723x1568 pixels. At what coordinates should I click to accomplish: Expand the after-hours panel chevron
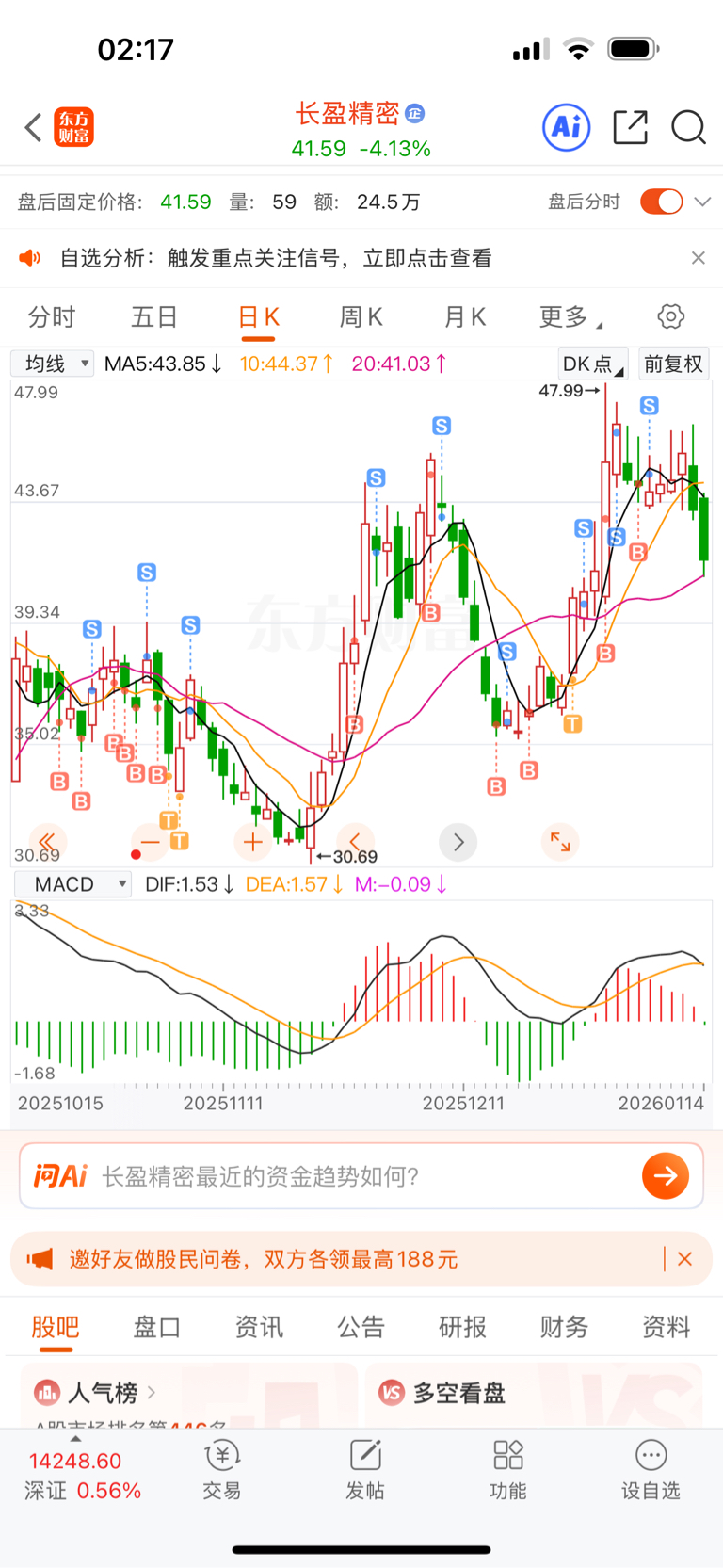tap(702, 202)
